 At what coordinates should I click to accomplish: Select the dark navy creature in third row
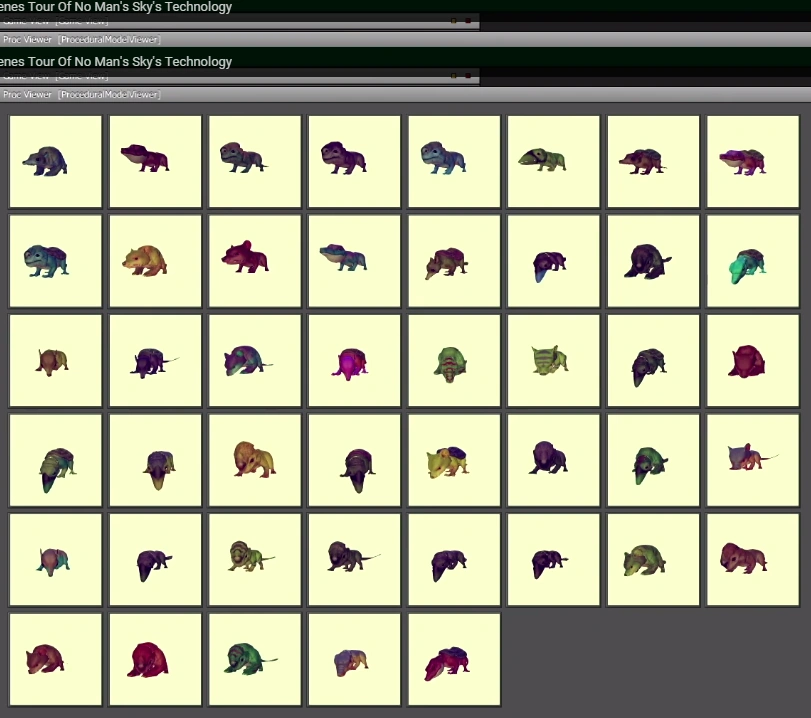coord(653,361)
